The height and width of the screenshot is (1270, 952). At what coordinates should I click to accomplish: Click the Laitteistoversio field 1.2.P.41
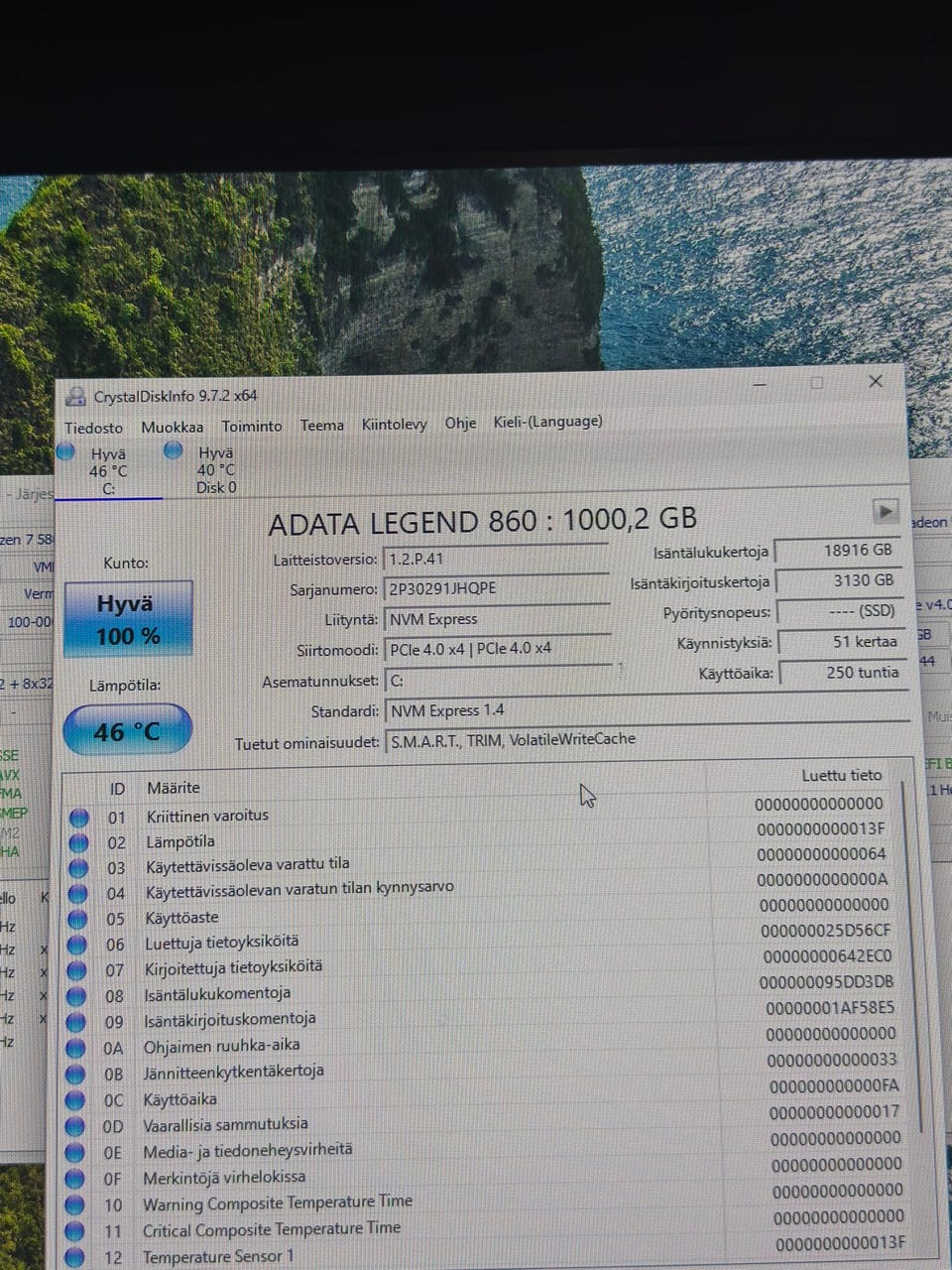(496, 559)
